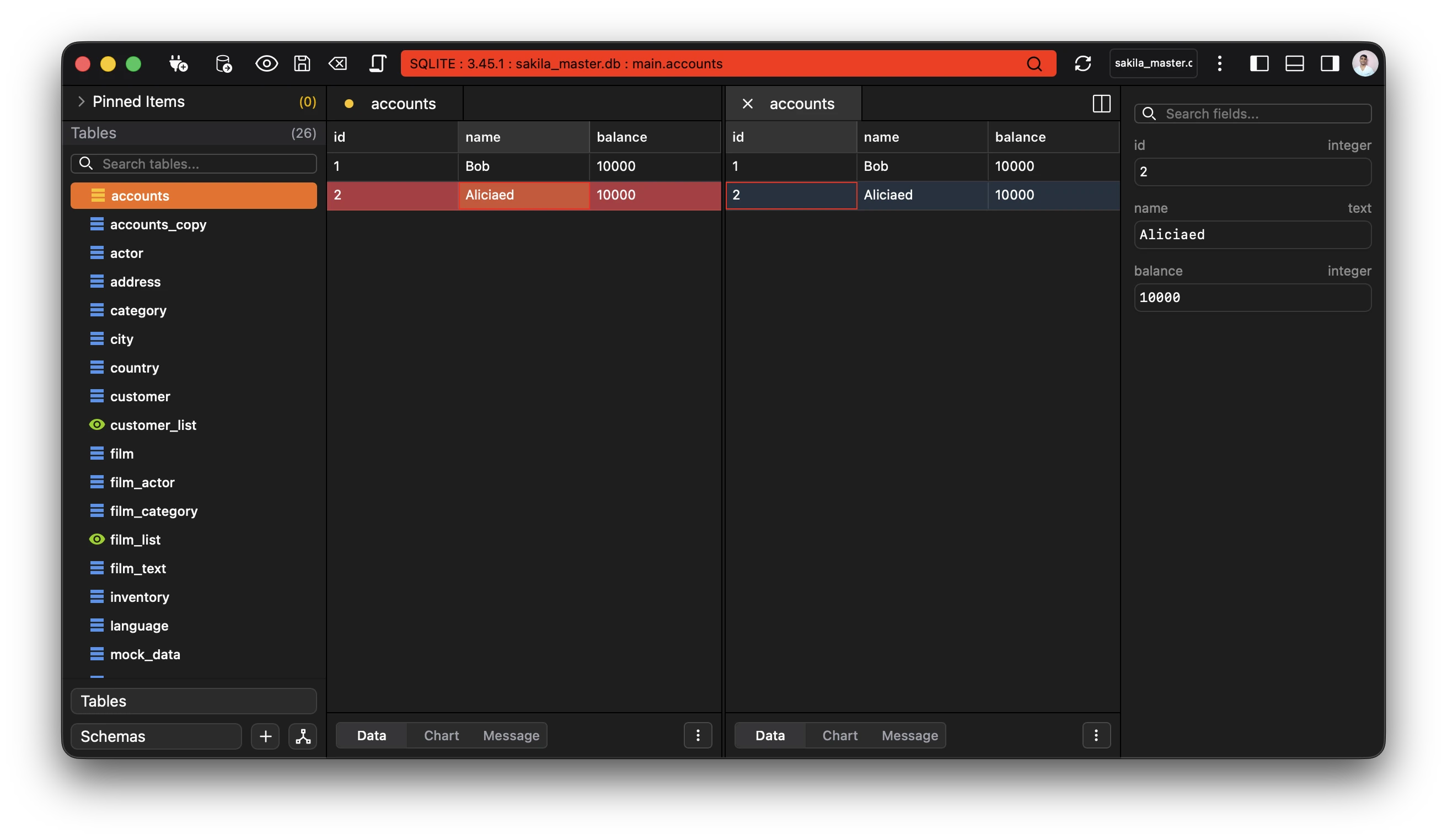Click the split pane icon above grid
The width and height of the screenshot is (1447, 840).
[1101, 104]
